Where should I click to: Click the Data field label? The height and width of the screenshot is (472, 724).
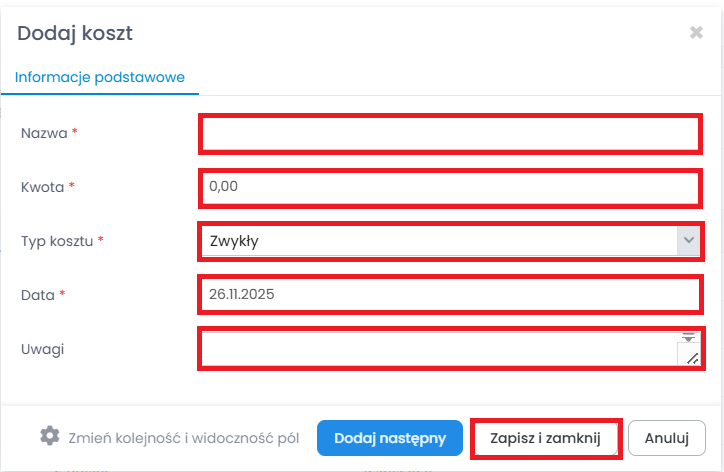(38, 295)
